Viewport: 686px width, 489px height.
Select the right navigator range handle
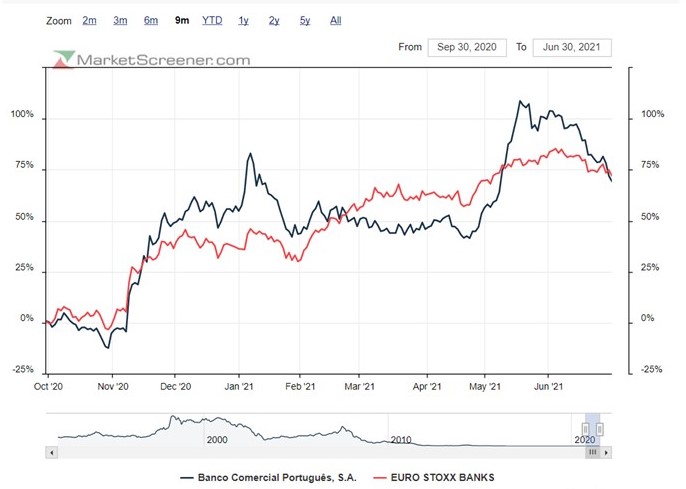pos(600,429)
